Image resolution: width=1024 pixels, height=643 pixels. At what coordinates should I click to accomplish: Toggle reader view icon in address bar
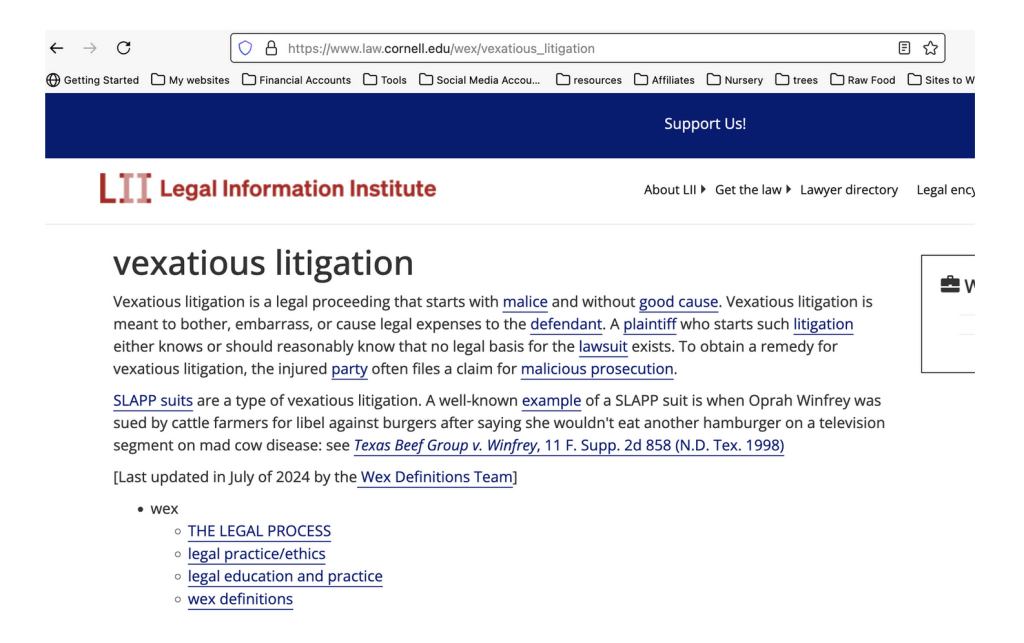(x=904, y=48)
